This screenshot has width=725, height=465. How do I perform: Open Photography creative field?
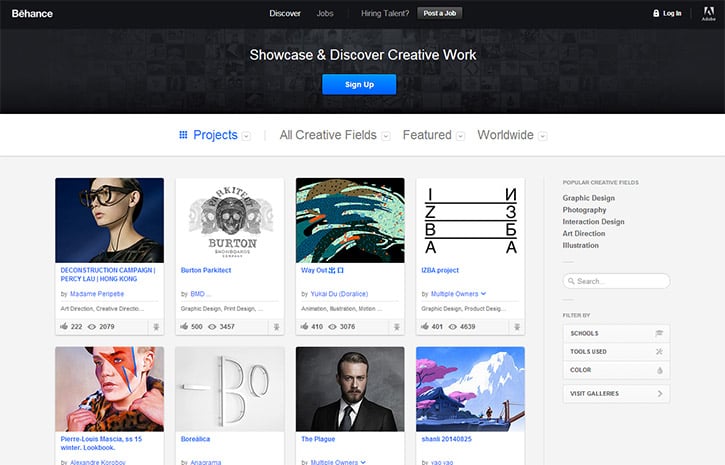(584, 210)
